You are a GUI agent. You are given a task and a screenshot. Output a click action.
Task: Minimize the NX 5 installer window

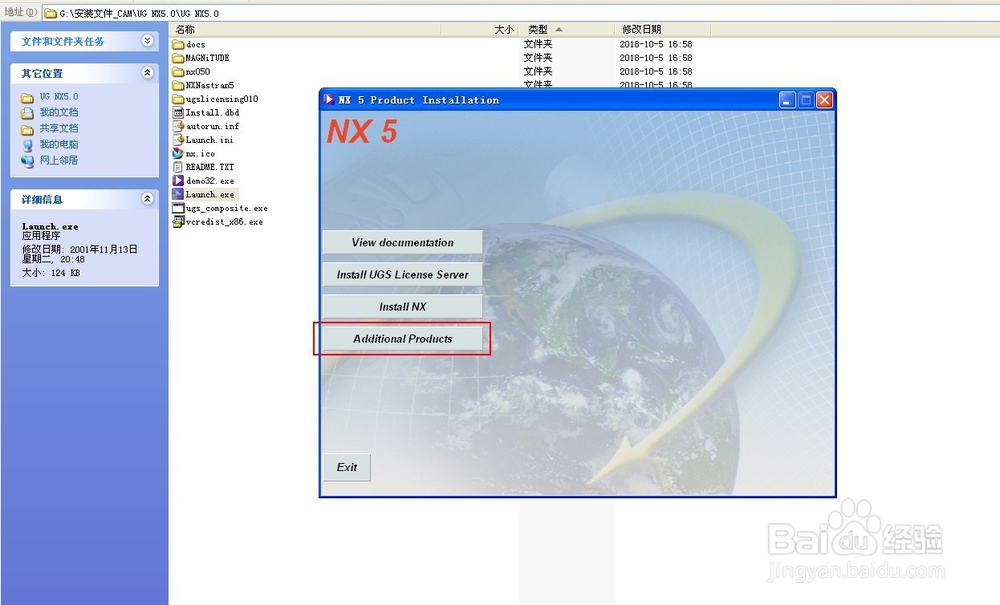[x=788, y=100]
